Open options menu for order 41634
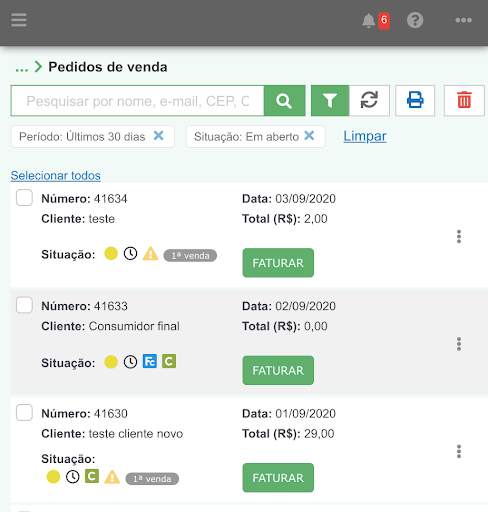This screenshot has height=512, width=488. 459,237
